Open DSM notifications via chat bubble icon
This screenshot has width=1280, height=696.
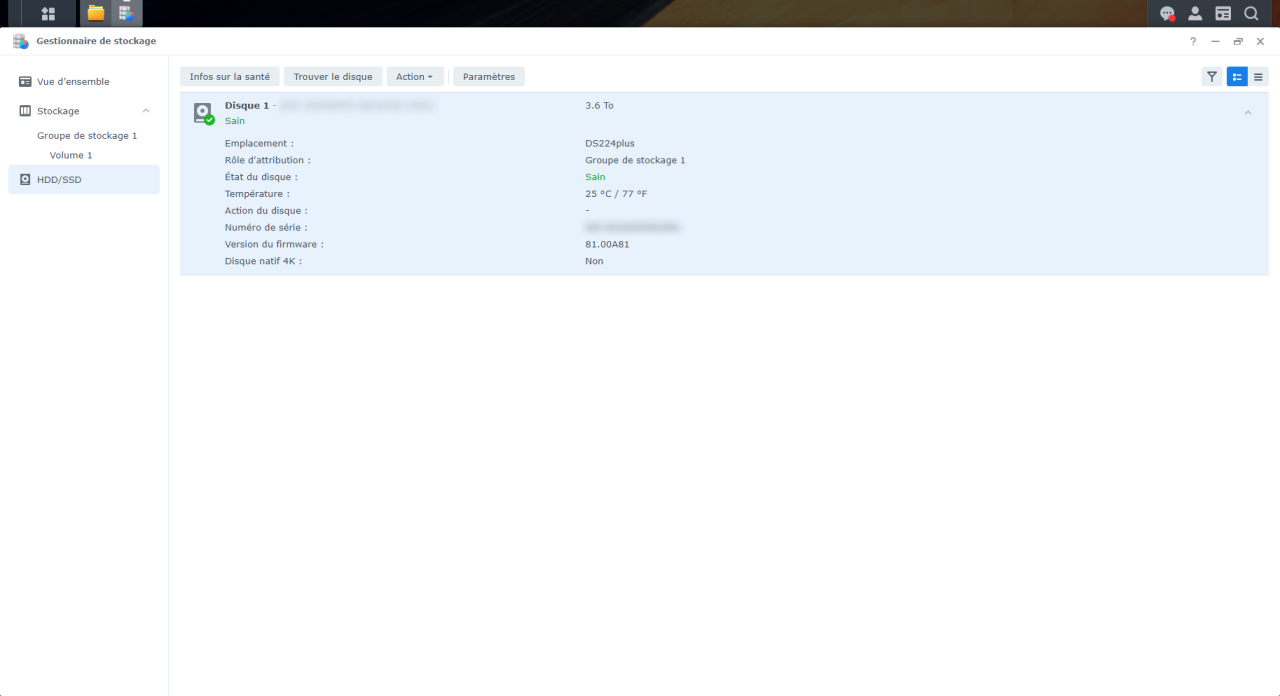[x=1165, y=13]
